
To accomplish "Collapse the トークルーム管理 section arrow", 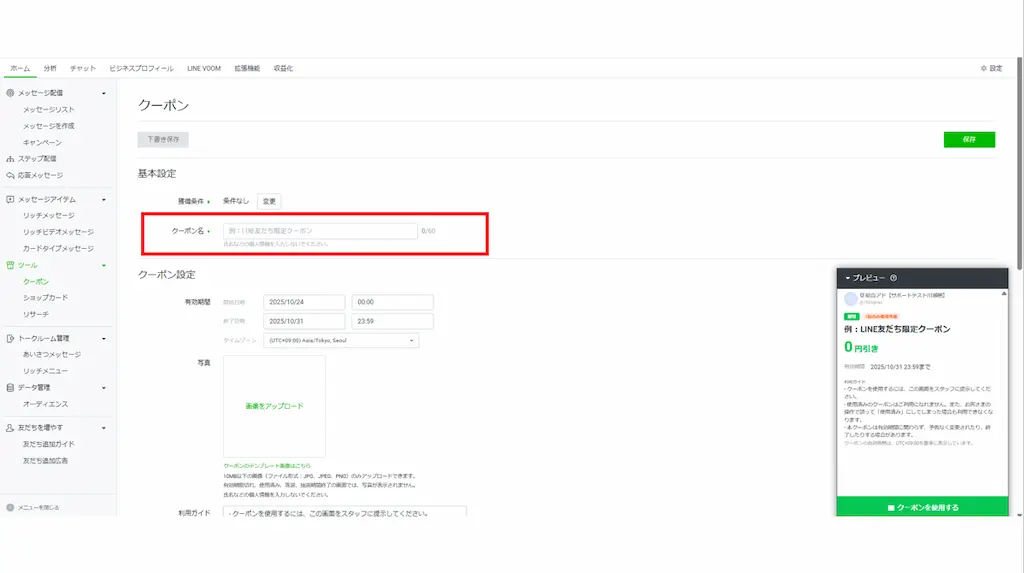I will pos(104,338).
